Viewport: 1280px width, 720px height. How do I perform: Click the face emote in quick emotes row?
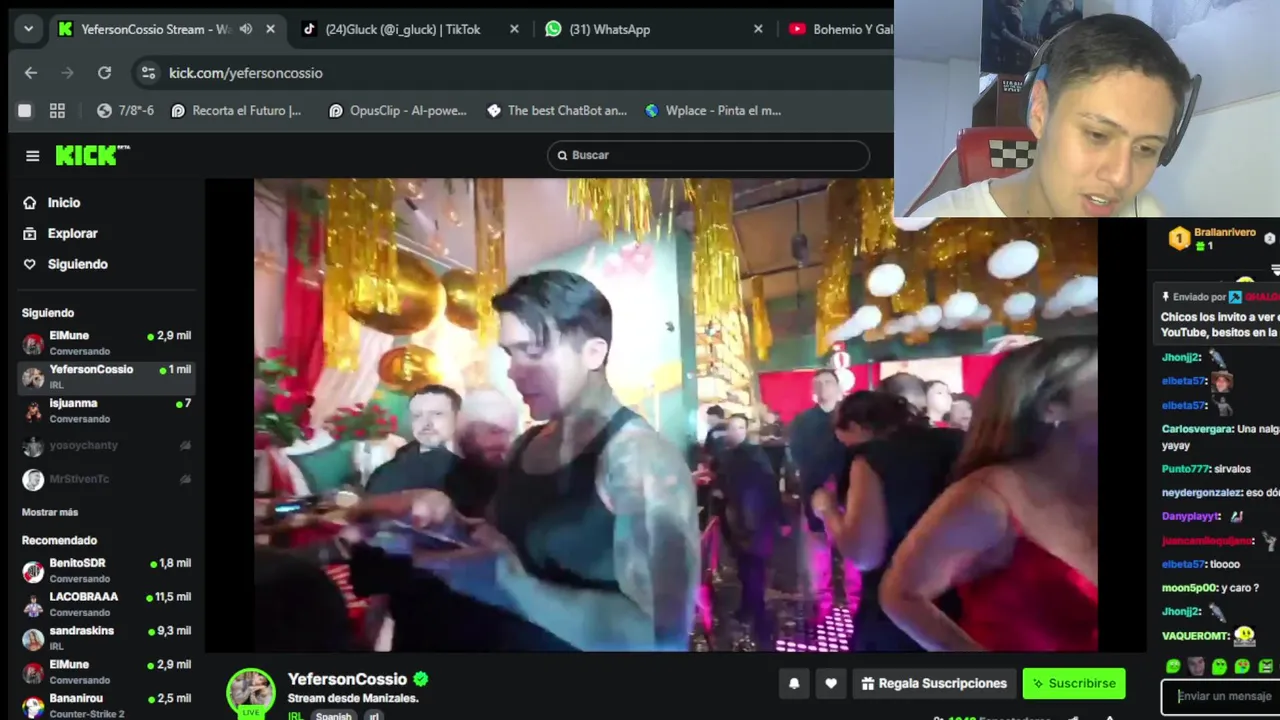click(x=1196, y=667)
